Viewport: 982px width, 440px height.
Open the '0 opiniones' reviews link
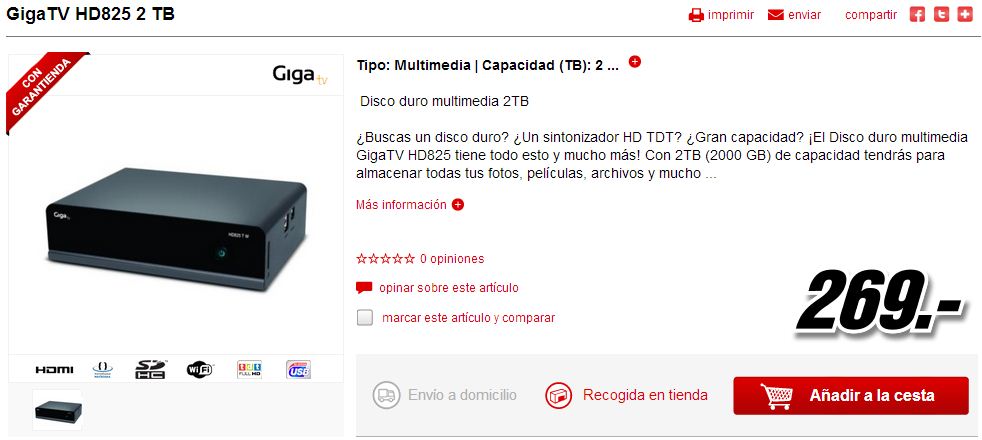pos(452,258)
